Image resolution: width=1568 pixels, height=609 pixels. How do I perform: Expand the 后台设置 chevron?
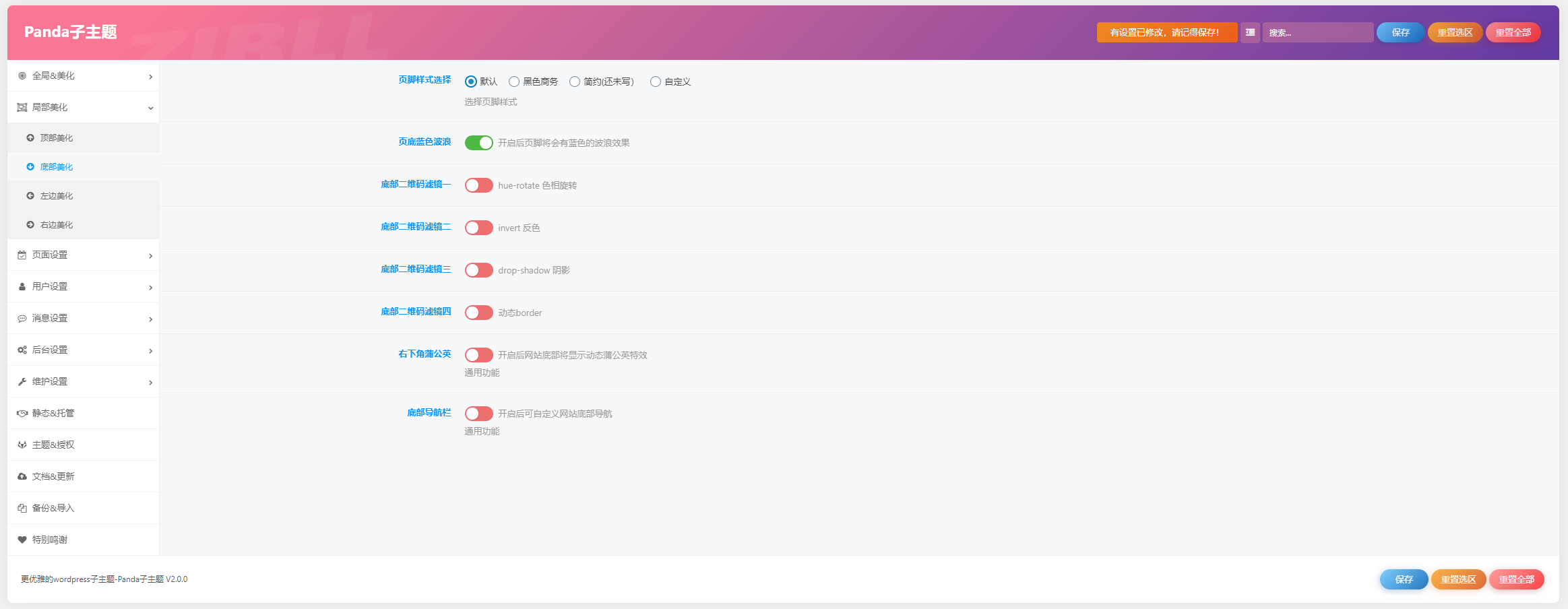(x=150, y=351)
